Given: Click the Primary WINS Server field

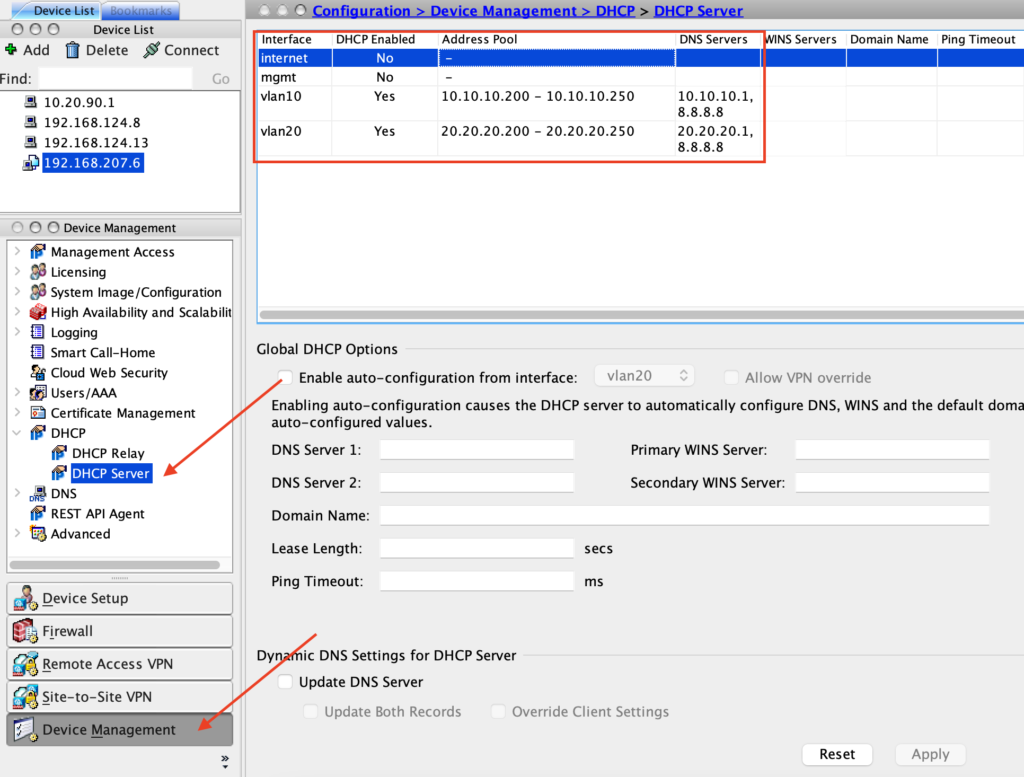Looking at the screenshot, I should click(x=892, y=450).
